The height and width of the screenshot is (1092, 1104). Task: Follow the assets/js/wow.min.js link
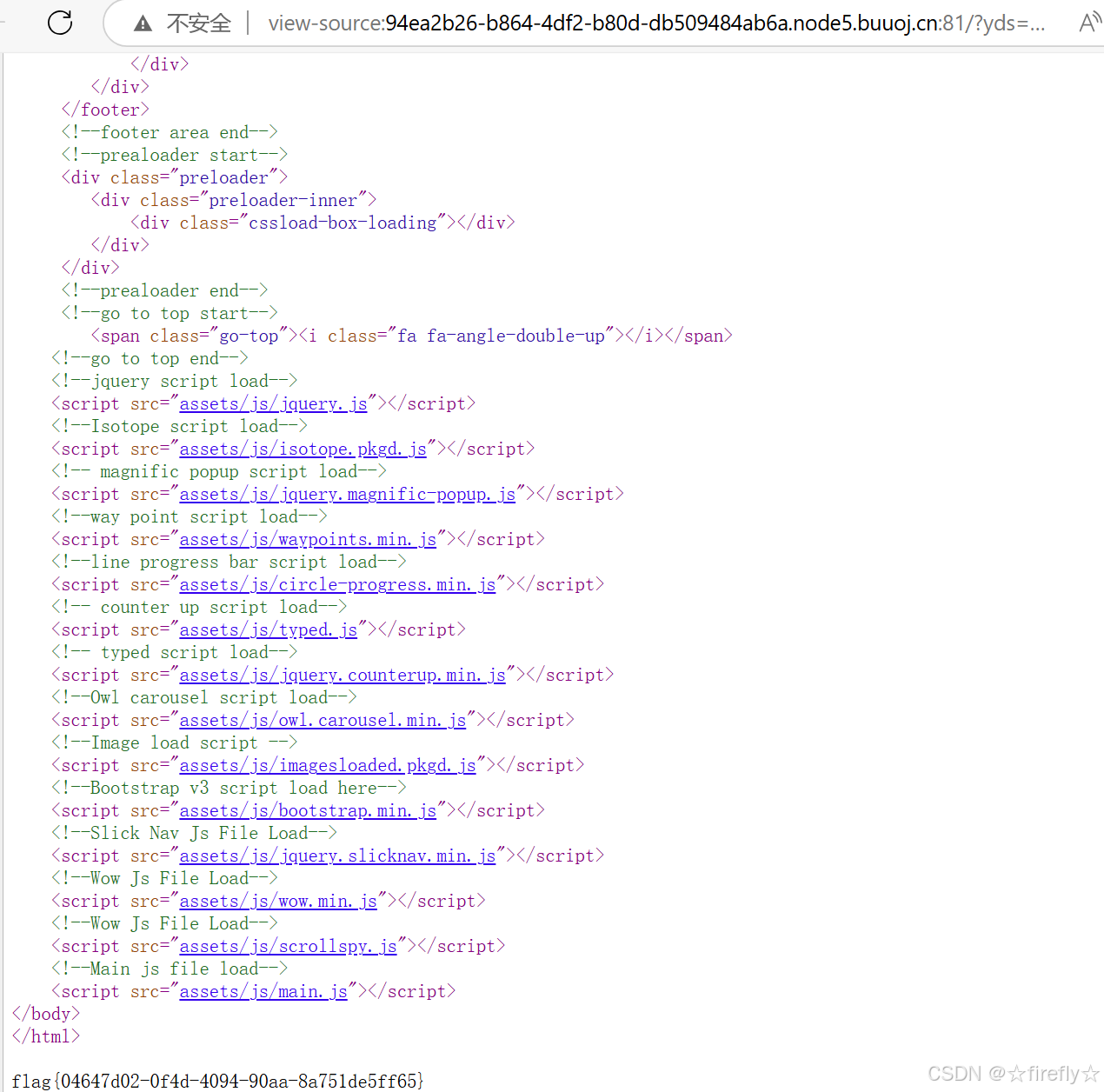tap(278, 901)
